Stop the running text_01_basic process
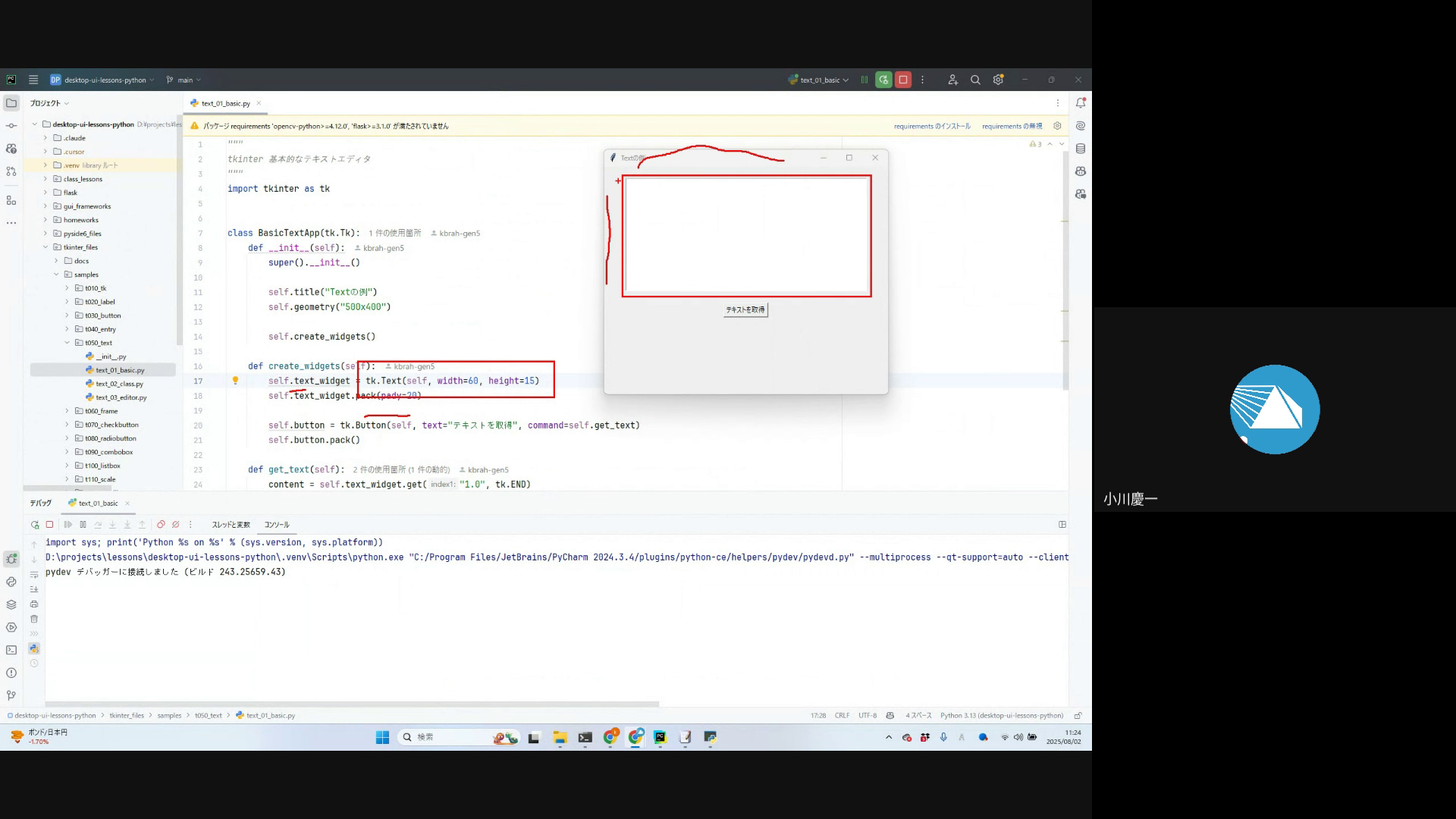The height and width of the screenshot is (819, 1456). point(902,80)
